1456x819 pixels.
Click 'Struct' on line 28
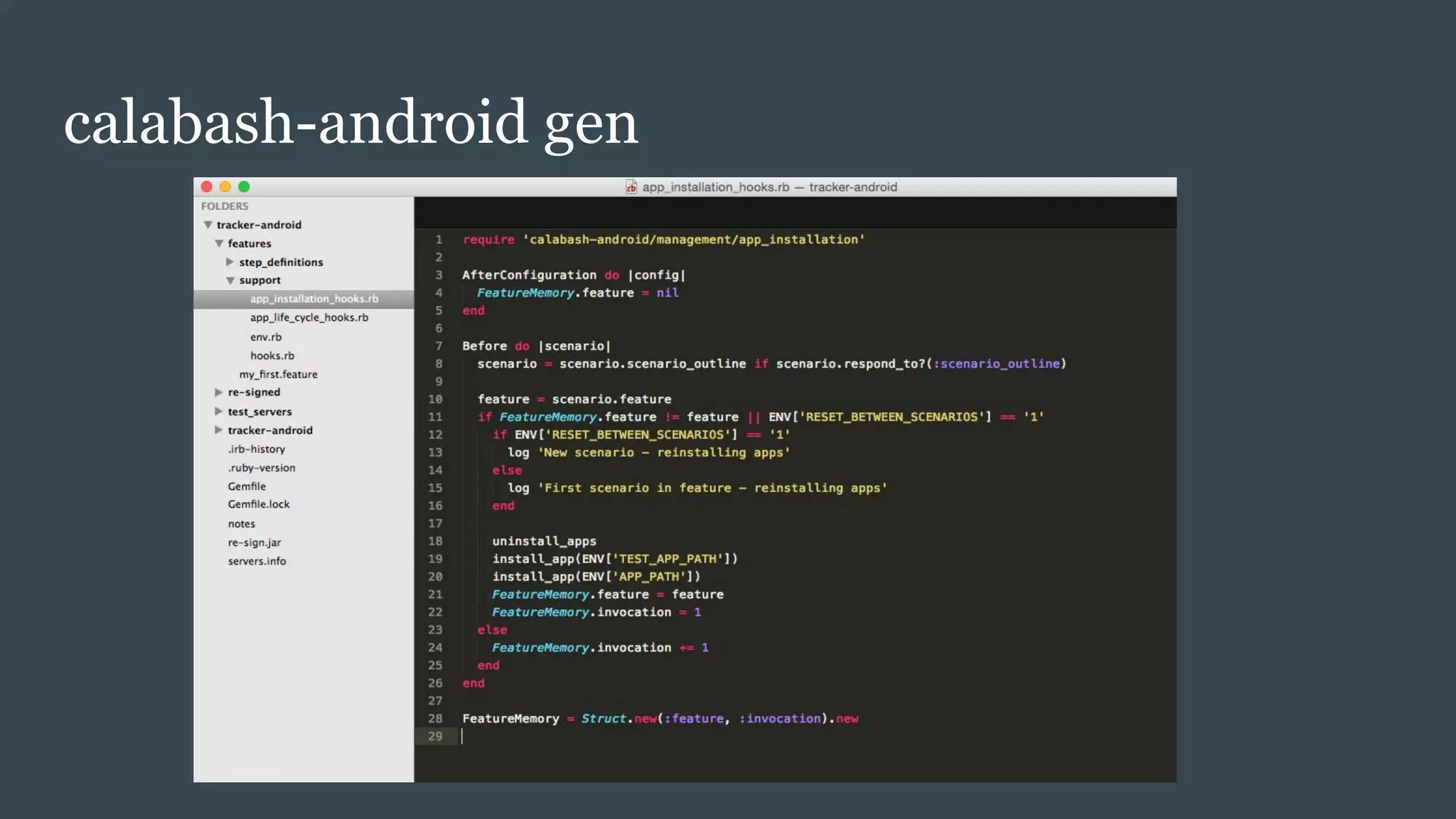604,719
